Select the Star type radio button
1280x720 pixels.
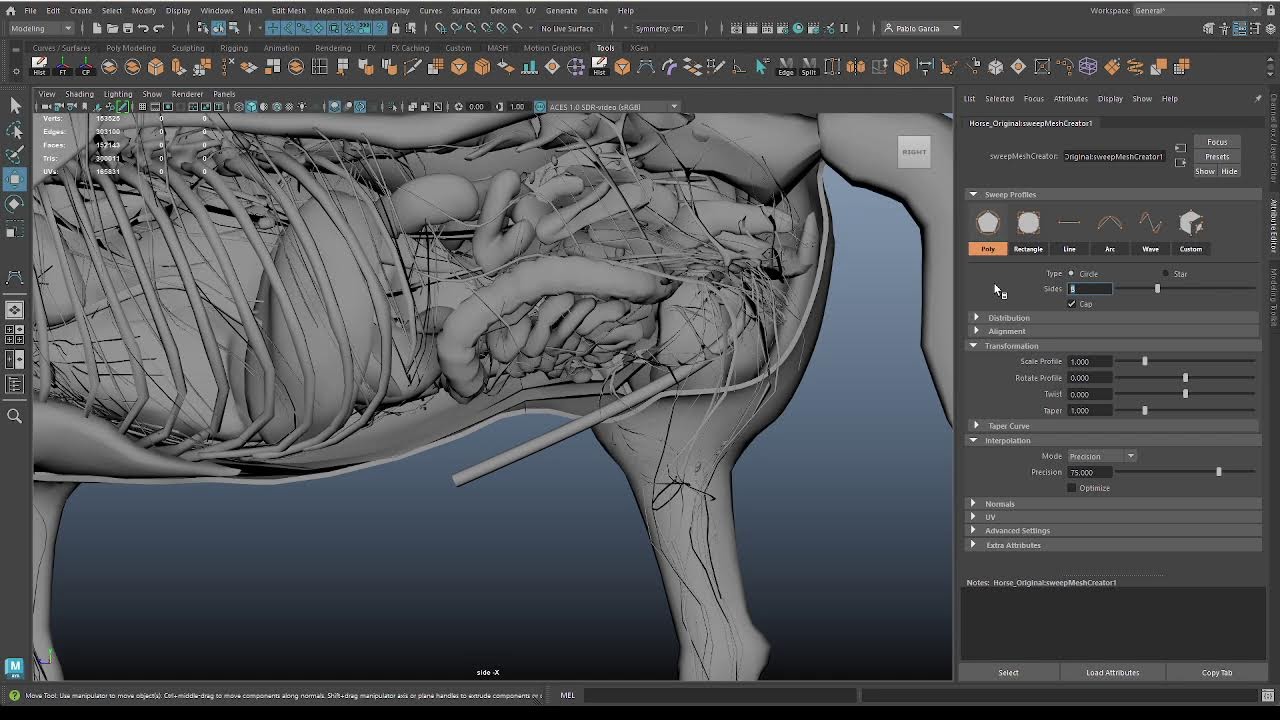point(1165,273)
